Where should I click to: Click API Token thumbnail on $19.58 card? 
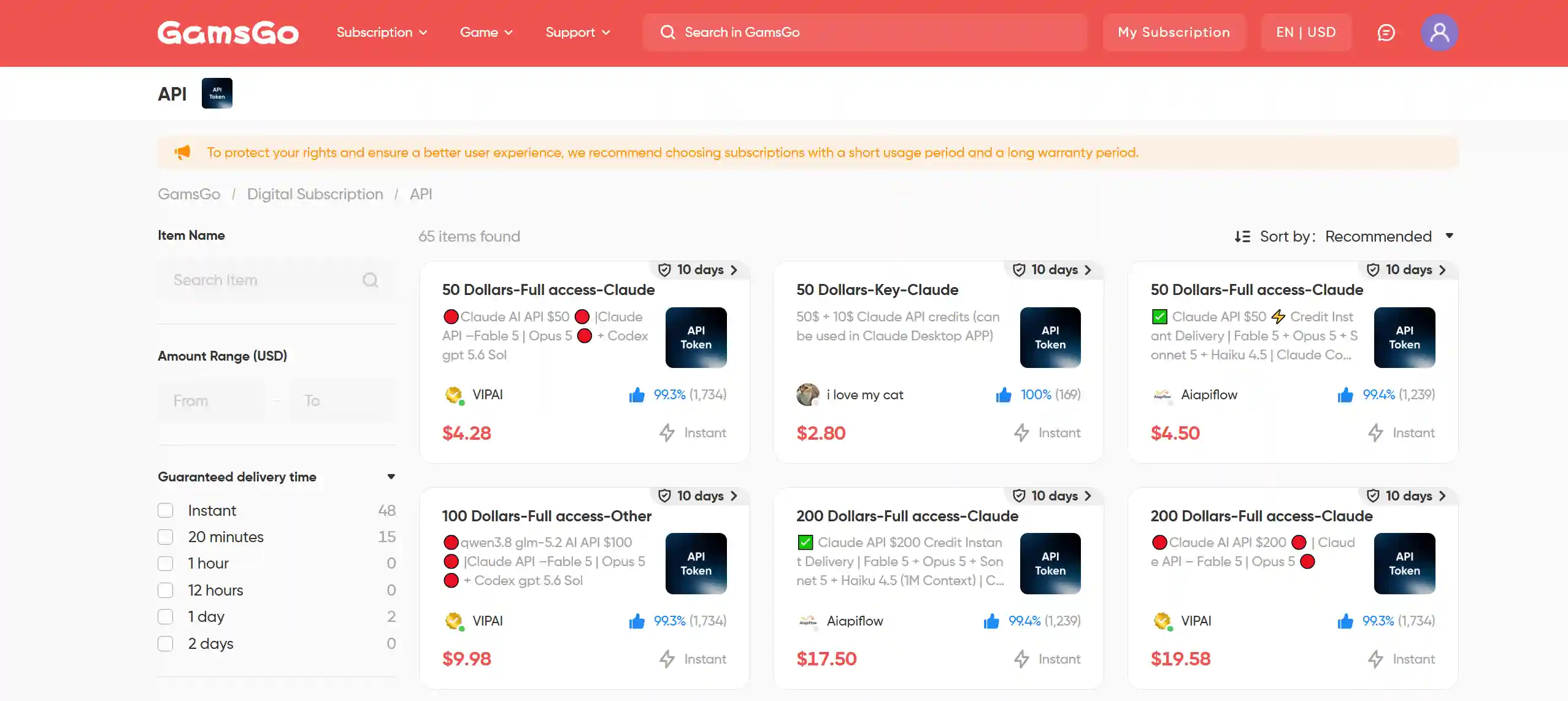click(1404, 564)
